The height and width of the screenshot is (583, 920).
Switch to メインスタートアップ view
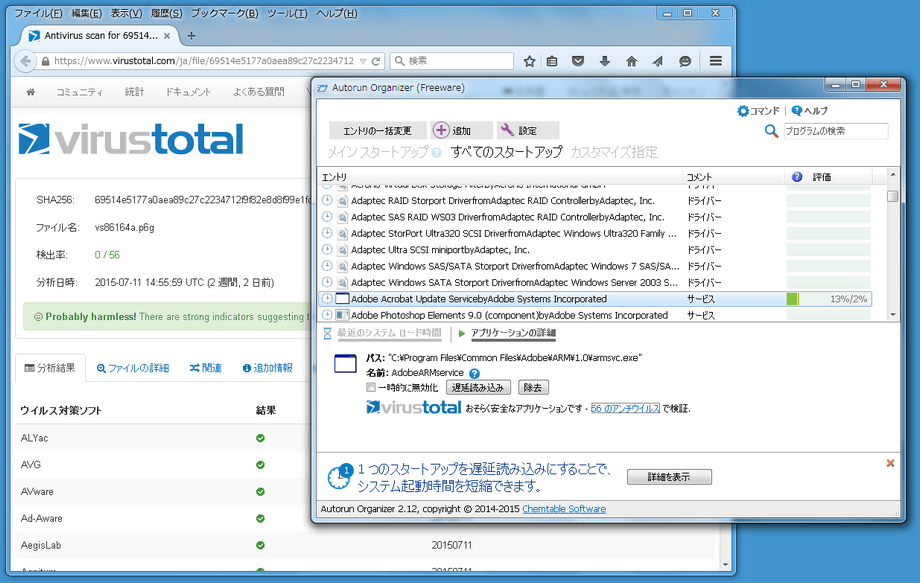point(377,152)
